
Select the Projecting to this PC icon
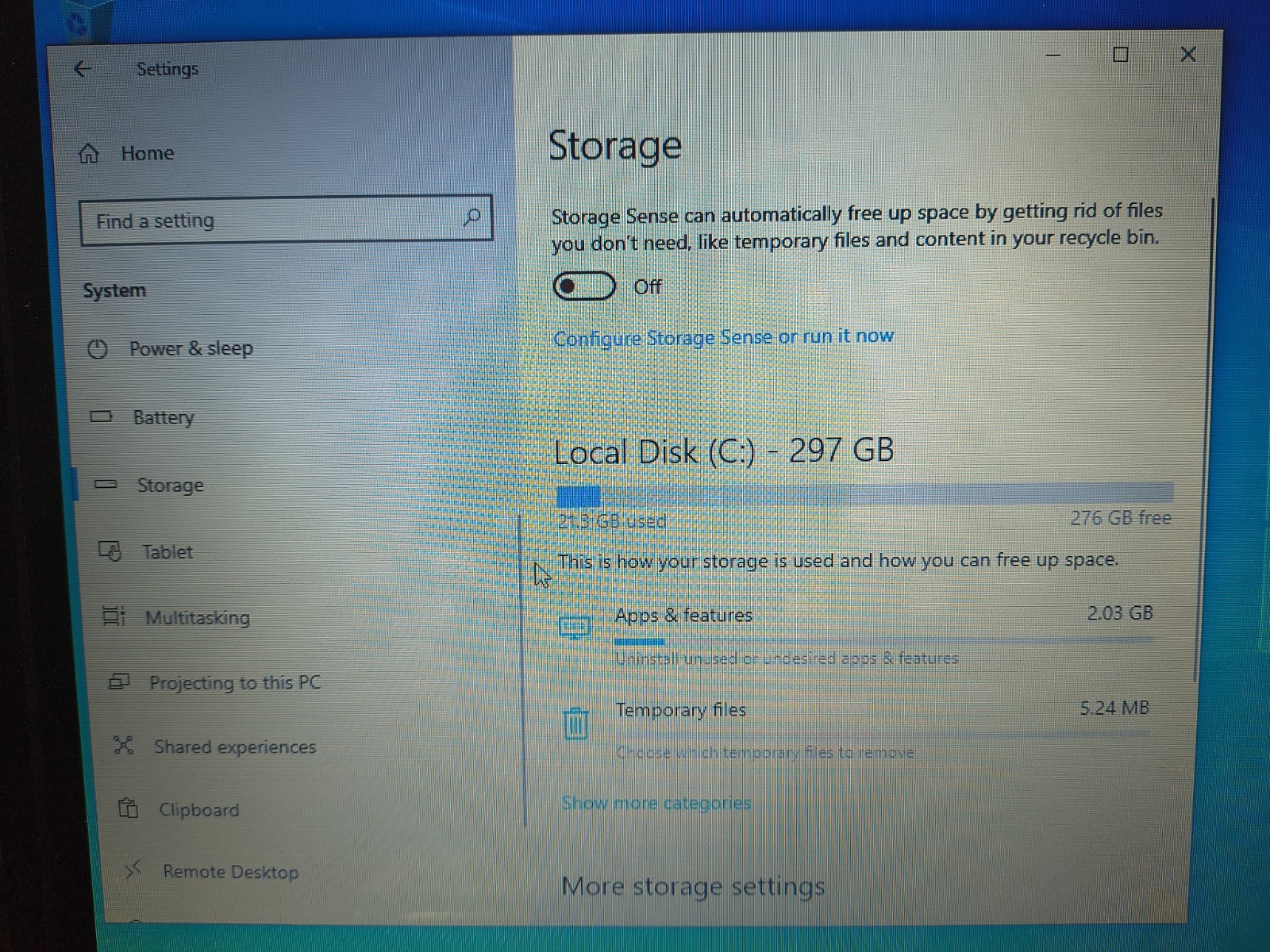pos(119,681)
